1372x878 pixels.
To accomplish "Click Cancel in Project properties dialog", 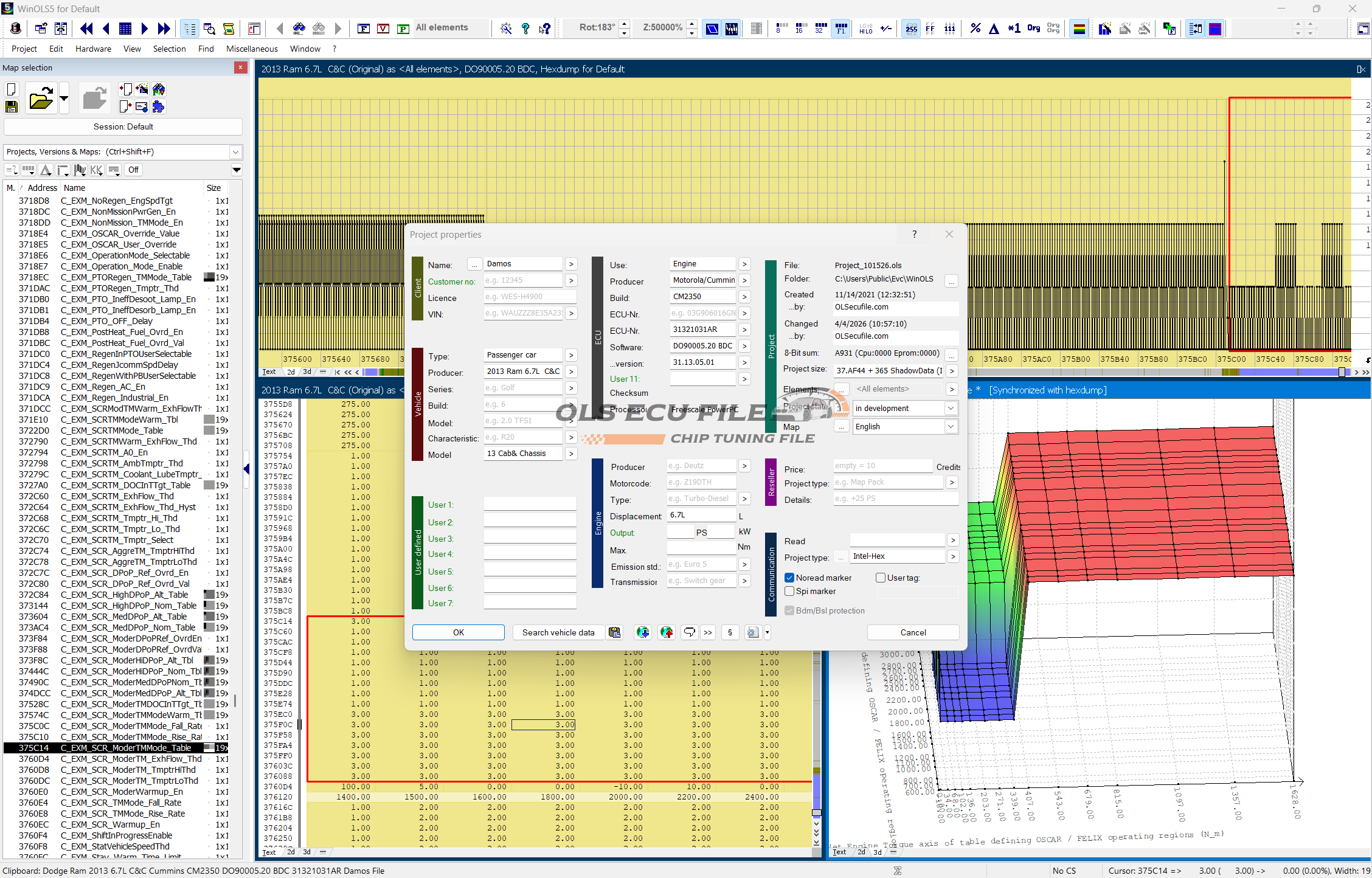I will click(913, 632).
